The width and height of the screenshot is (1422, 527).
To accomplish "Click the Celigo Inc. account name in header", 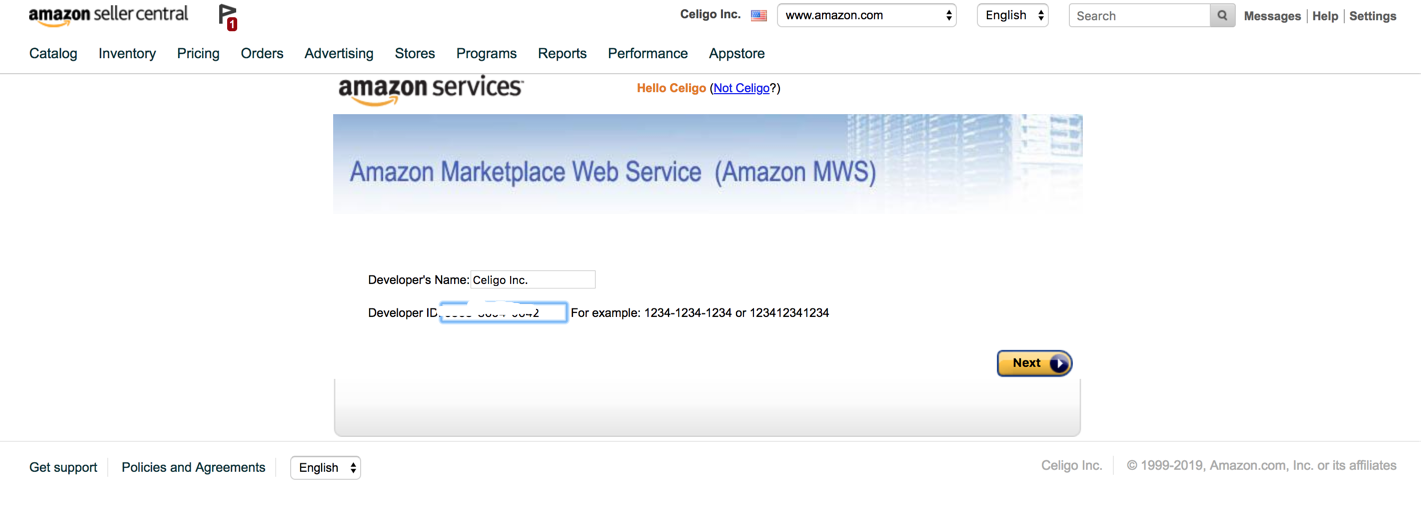I will click(710, 15).
